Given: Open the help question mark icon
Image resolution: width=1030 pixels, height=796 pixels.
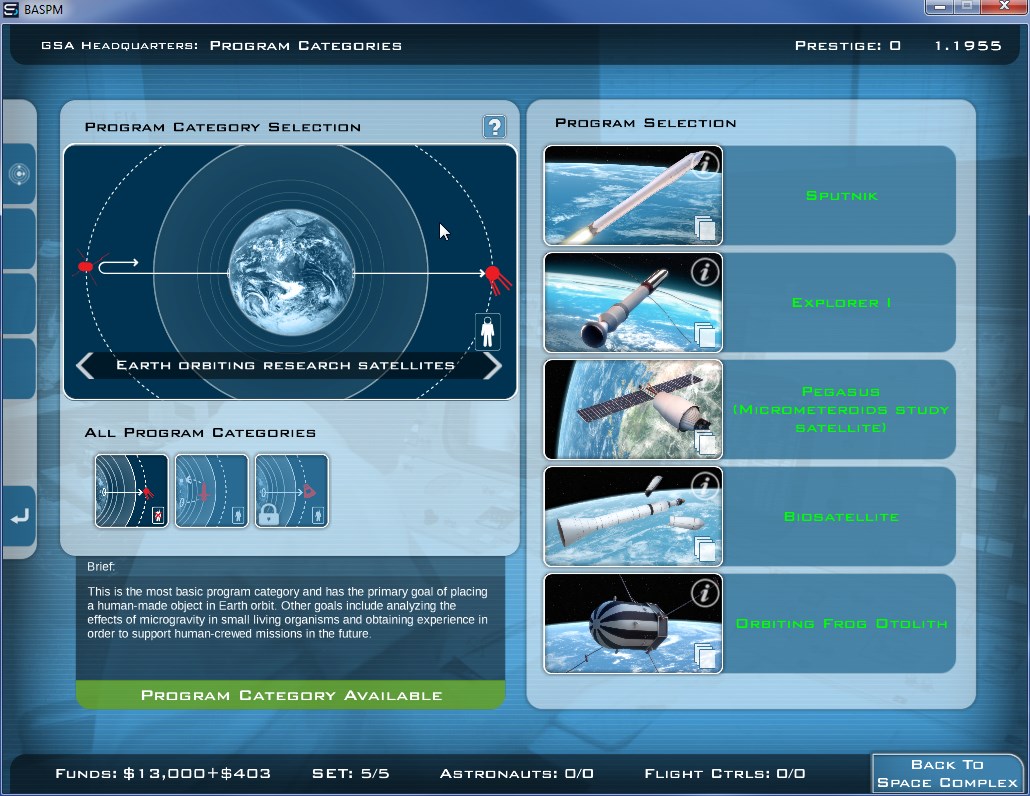Looking at the screenshot, I should [x=494, y=126].
